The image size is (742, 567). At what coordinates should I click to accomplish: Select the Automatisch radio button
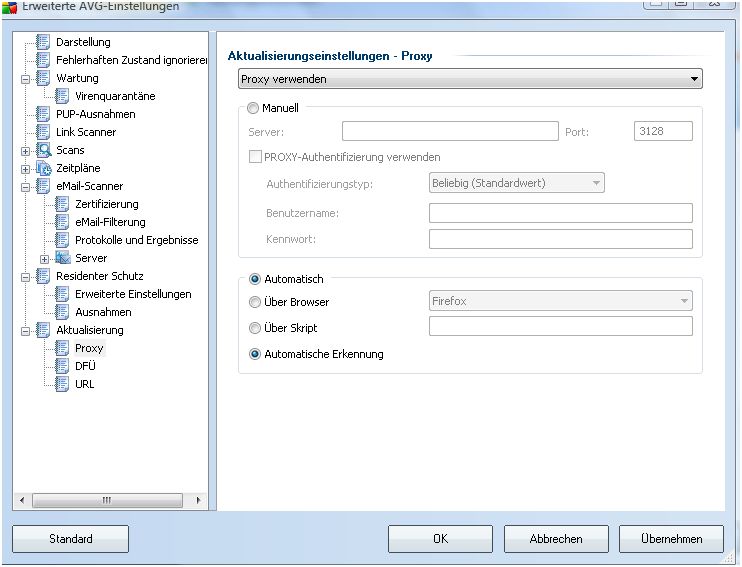pos(255,279)
